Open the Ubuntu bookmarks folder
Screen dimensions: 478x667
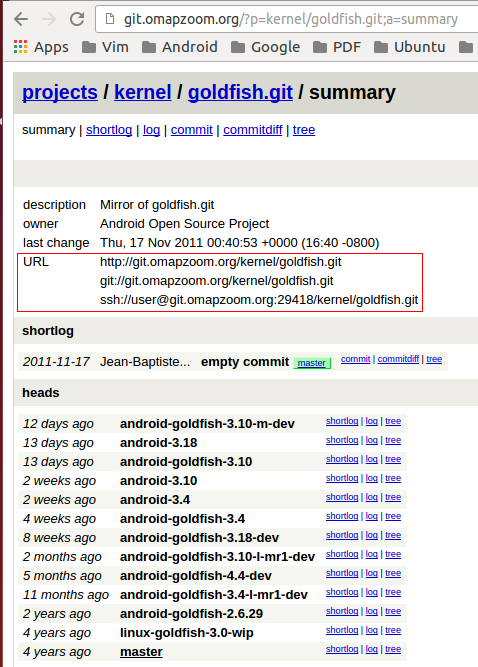pyautogui.click(x=410, y=47)
